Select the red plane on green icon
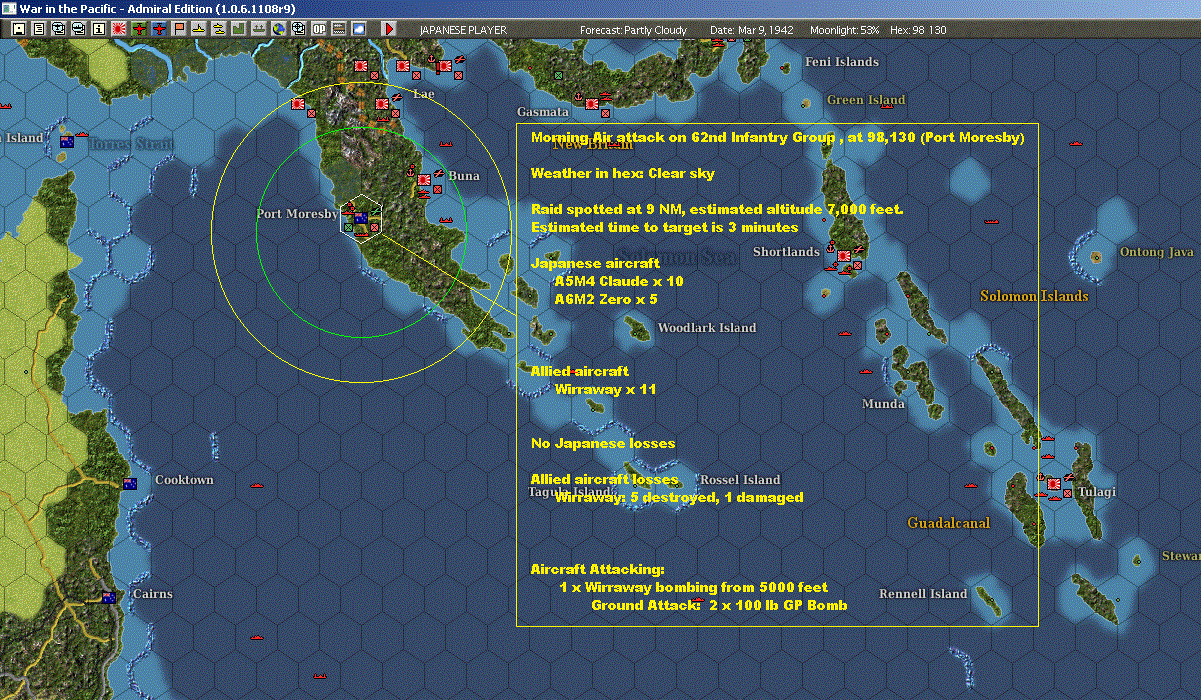 [x=139, y=29]
